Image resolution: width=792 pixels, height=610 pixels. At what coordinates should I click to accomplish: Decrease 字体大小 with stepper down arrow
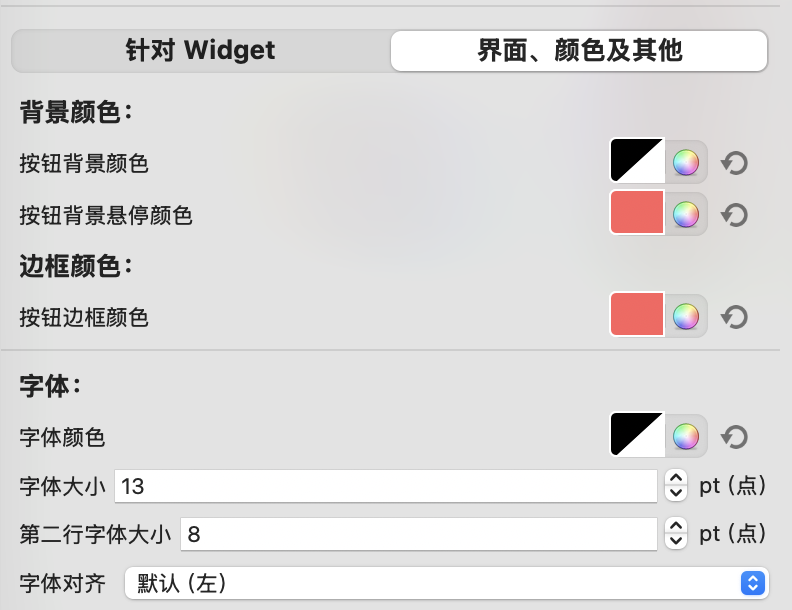pyautogui.click(x=676, y=493)
